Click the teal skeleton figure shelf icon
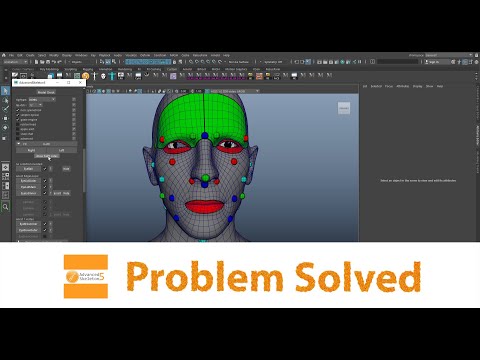 tap(112, 76)
